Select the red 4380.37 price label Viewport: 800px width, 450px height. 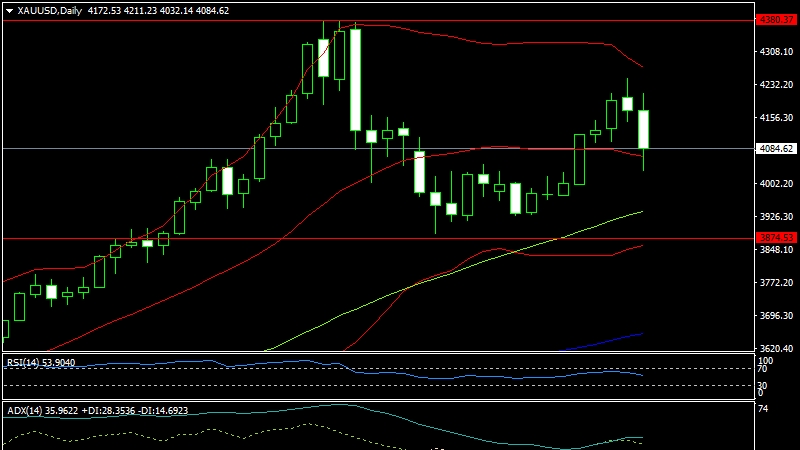(x=776, y=20)
